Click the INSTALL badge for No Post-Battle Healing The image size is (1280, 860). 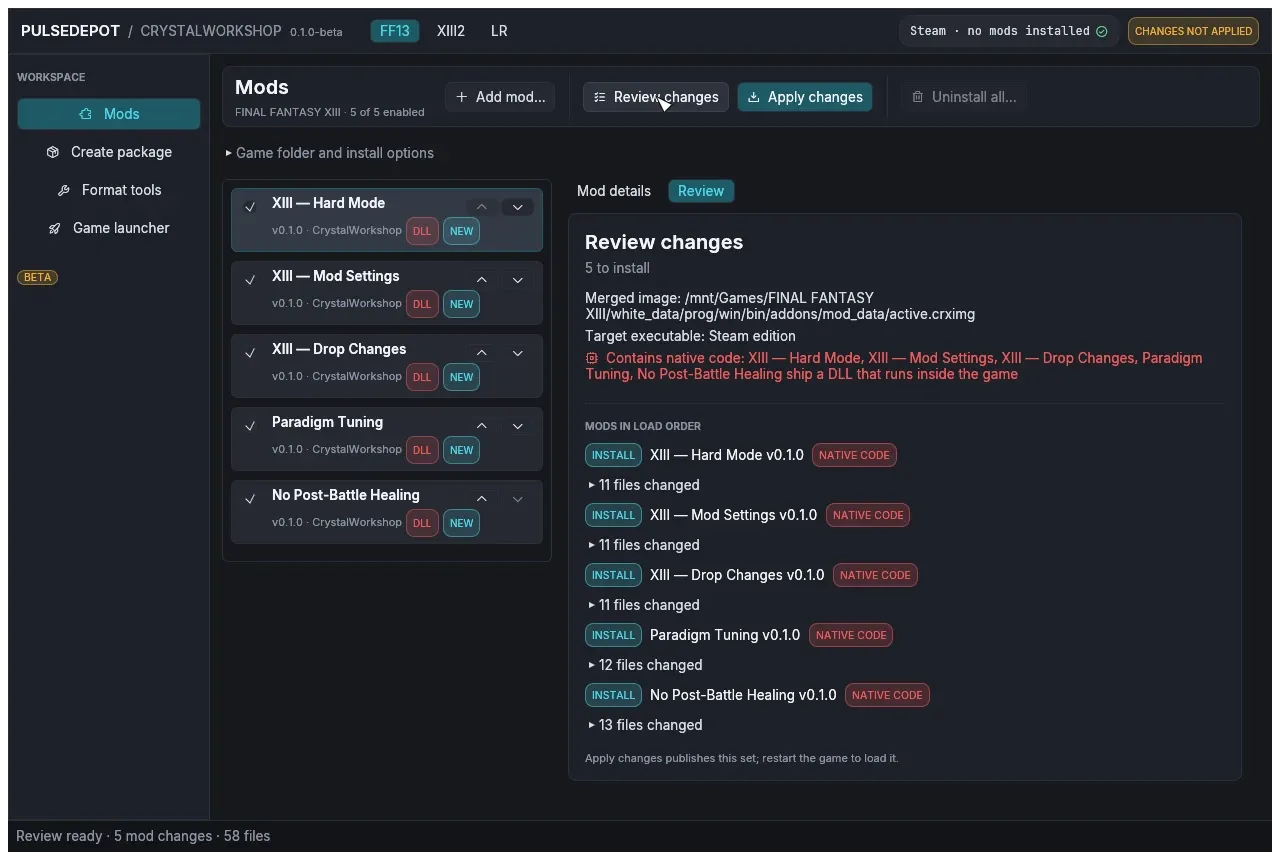(x=613, y=695)
